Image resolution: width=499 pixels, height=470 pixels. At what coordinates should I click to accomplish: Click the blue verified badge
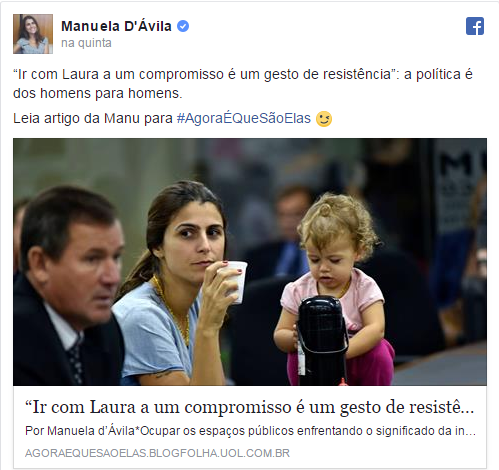point(183,26)
